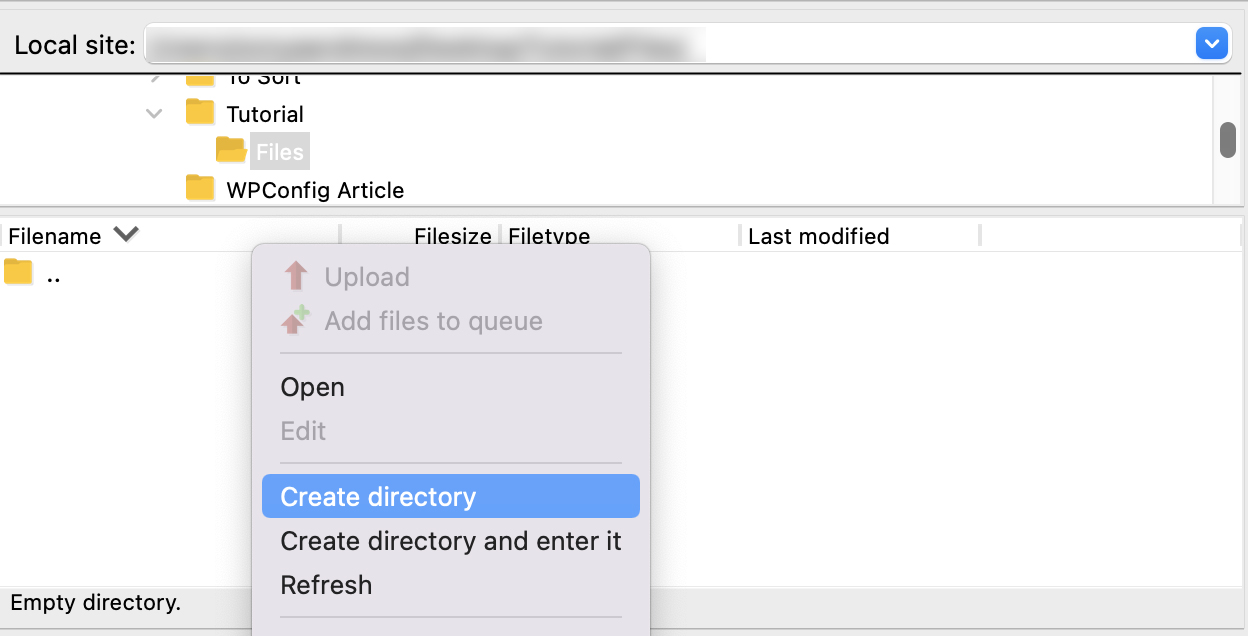The height and width of the screenshot is (636, 1248).
Task: Click the Filename sort direction arrow
Action: click(x=126, y=234)
